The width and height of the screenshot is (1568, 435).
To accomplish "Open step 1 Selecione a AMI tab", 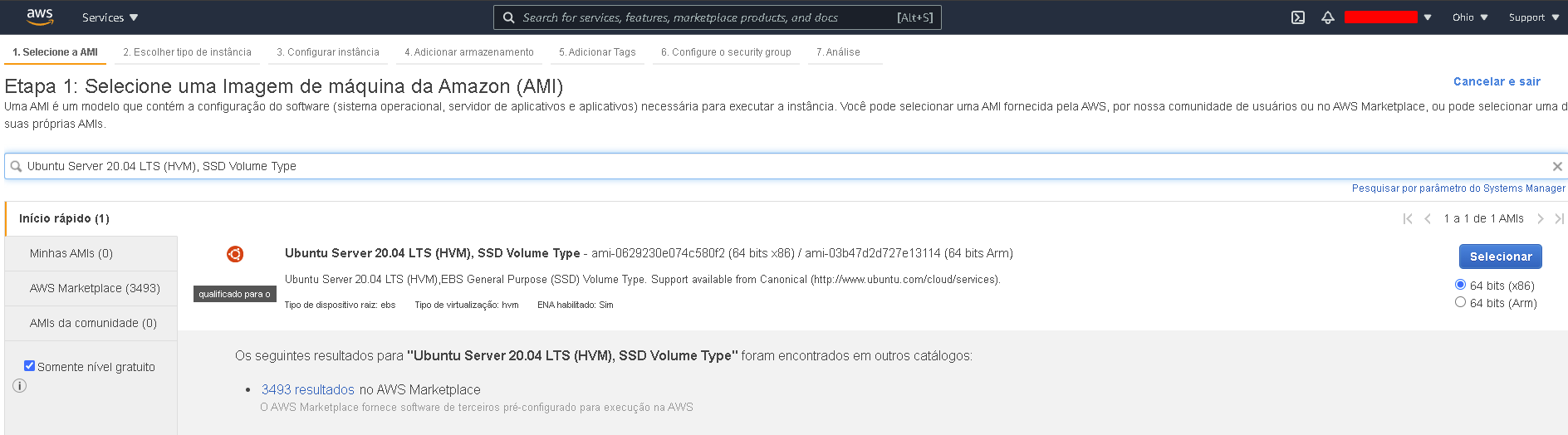I will coord(55,52).
